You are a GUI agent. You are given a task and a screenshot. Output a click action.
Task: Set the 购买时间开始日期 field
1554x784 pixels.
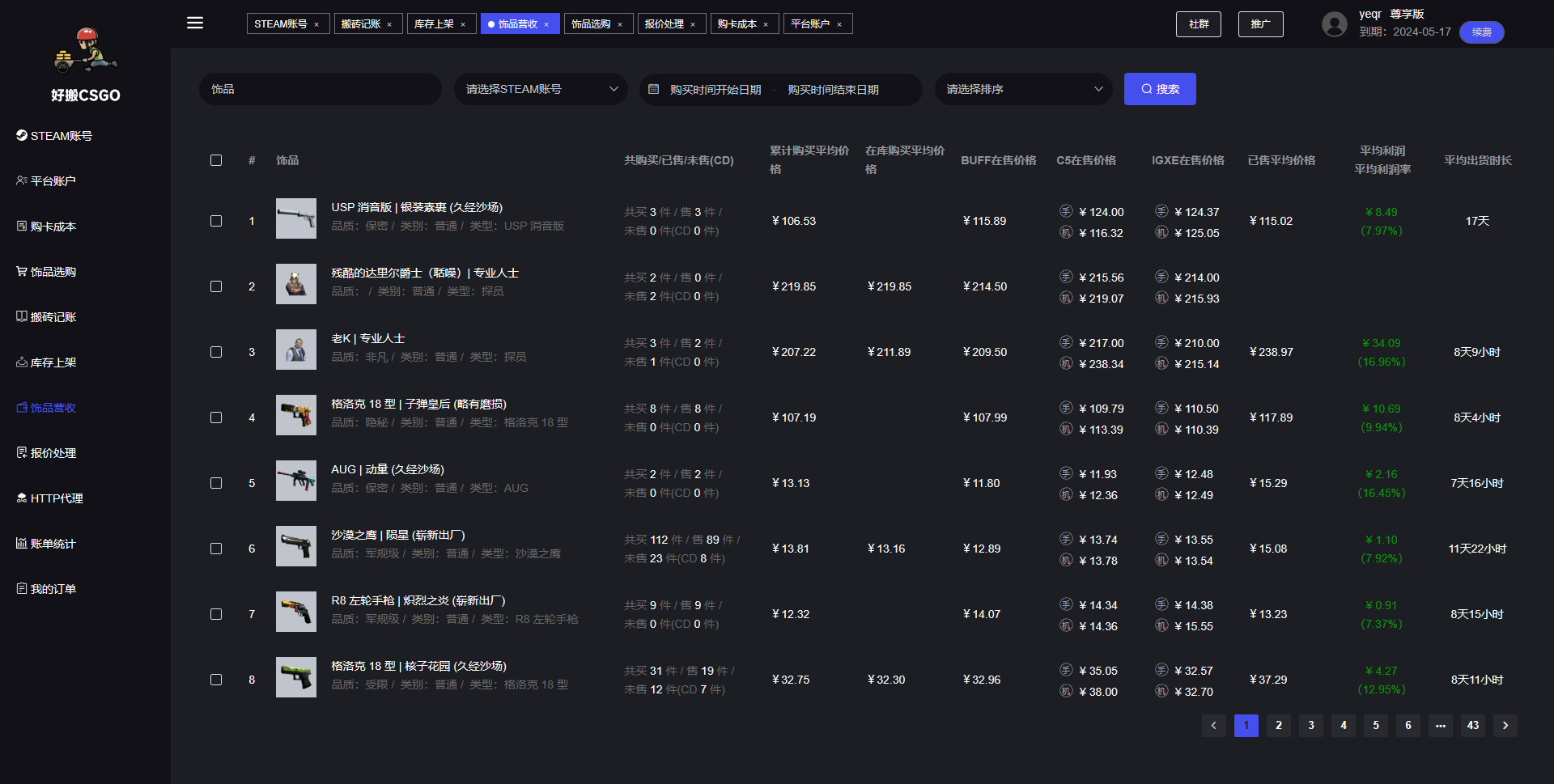(715, 90)
